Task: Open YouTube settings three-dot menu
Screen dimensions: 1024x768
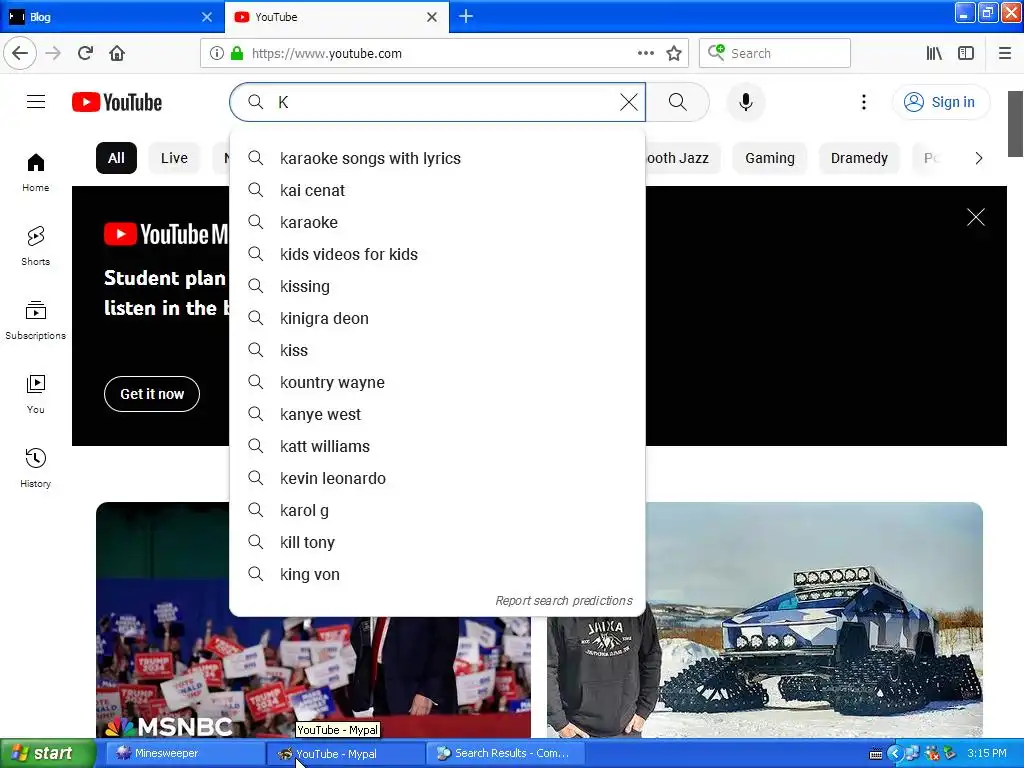Action: [864, 102]
